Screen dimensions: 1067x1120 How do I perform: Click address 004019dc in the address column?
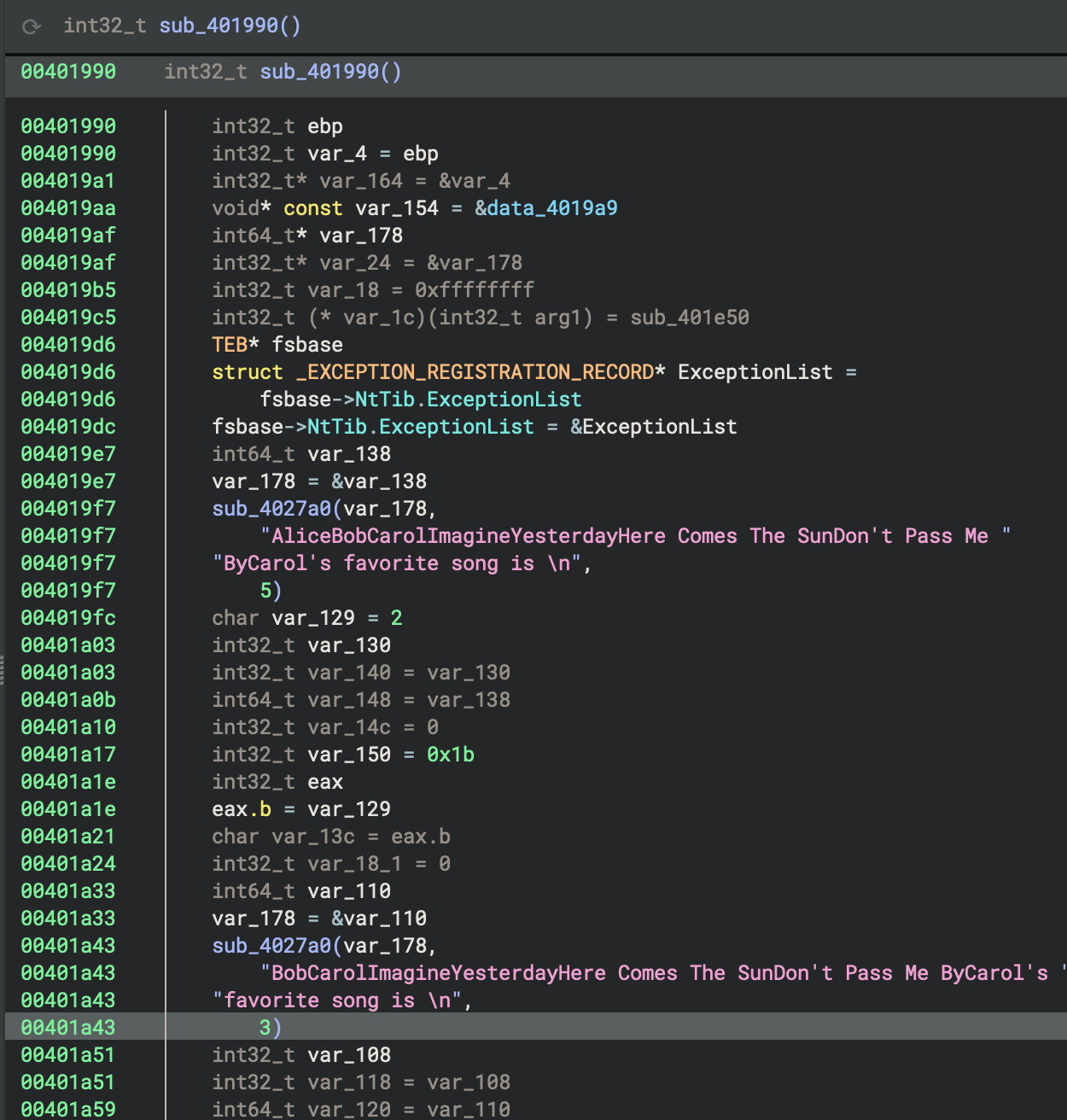pos(68,427)
